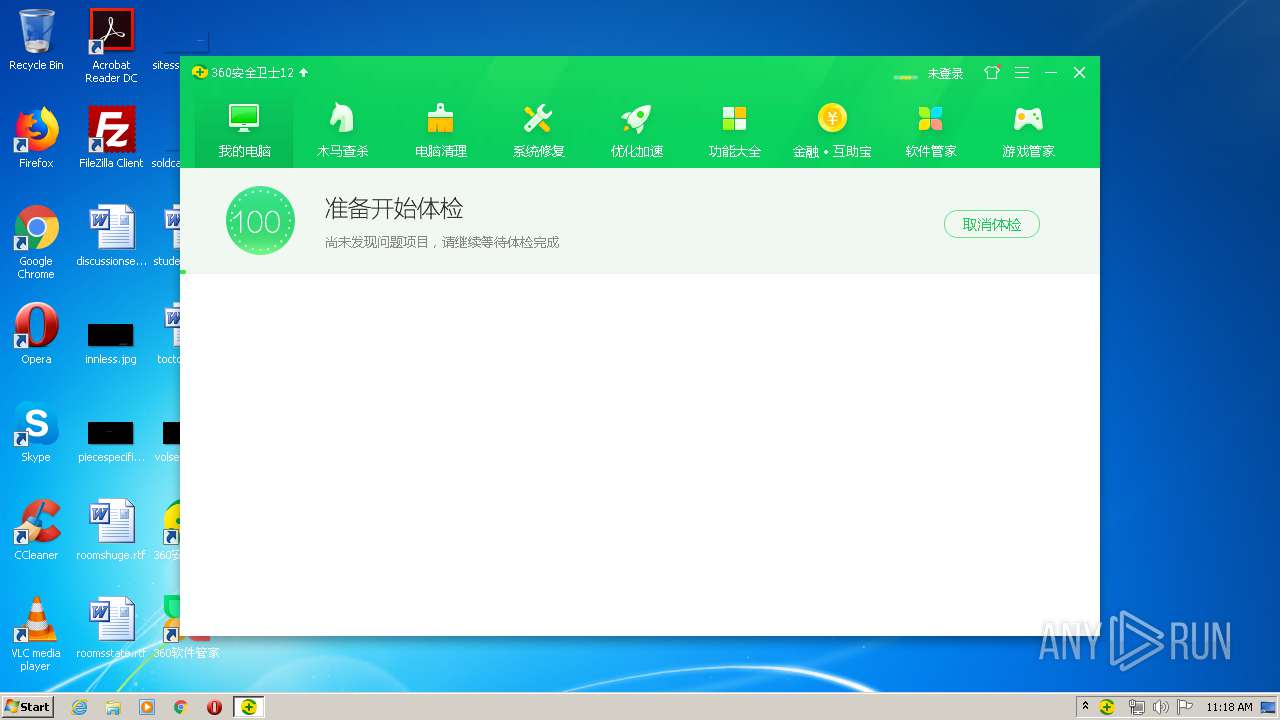Open network status tray icon

[1137, 707]
